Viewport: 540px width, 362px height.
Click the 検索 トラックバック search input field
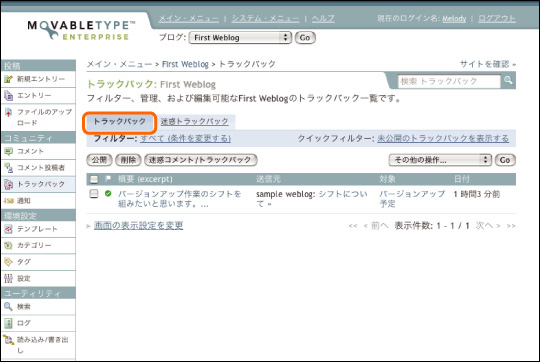[x=449, y=81]
